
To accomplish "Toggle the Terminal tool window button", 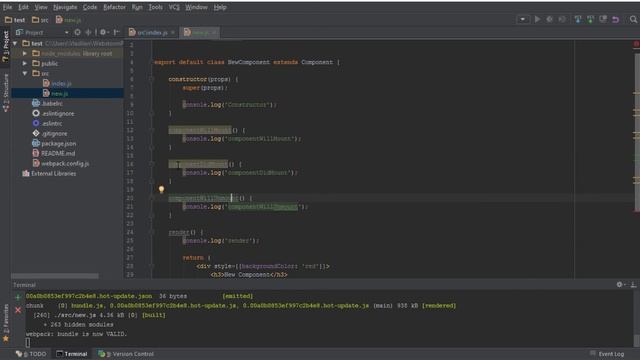I will tap(72, 354).
